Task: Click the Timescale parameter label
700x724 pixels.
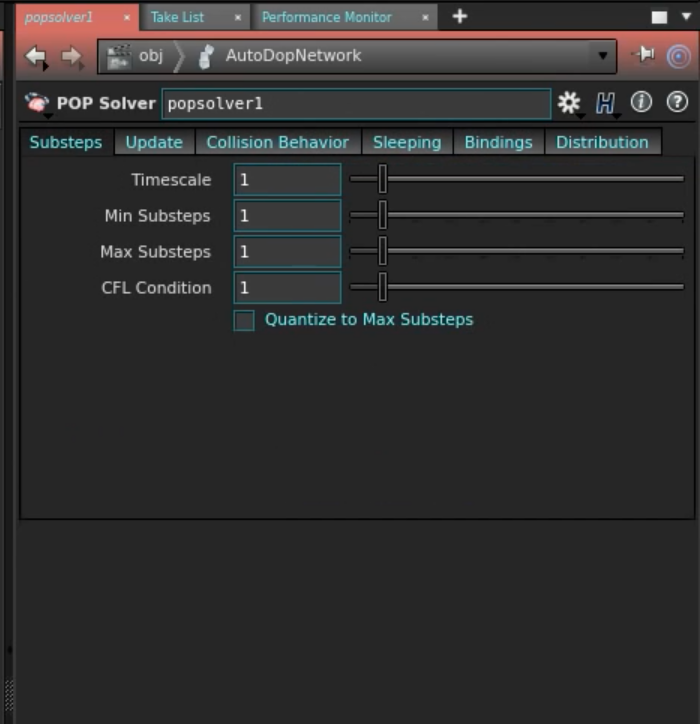Action: [171, 180]
